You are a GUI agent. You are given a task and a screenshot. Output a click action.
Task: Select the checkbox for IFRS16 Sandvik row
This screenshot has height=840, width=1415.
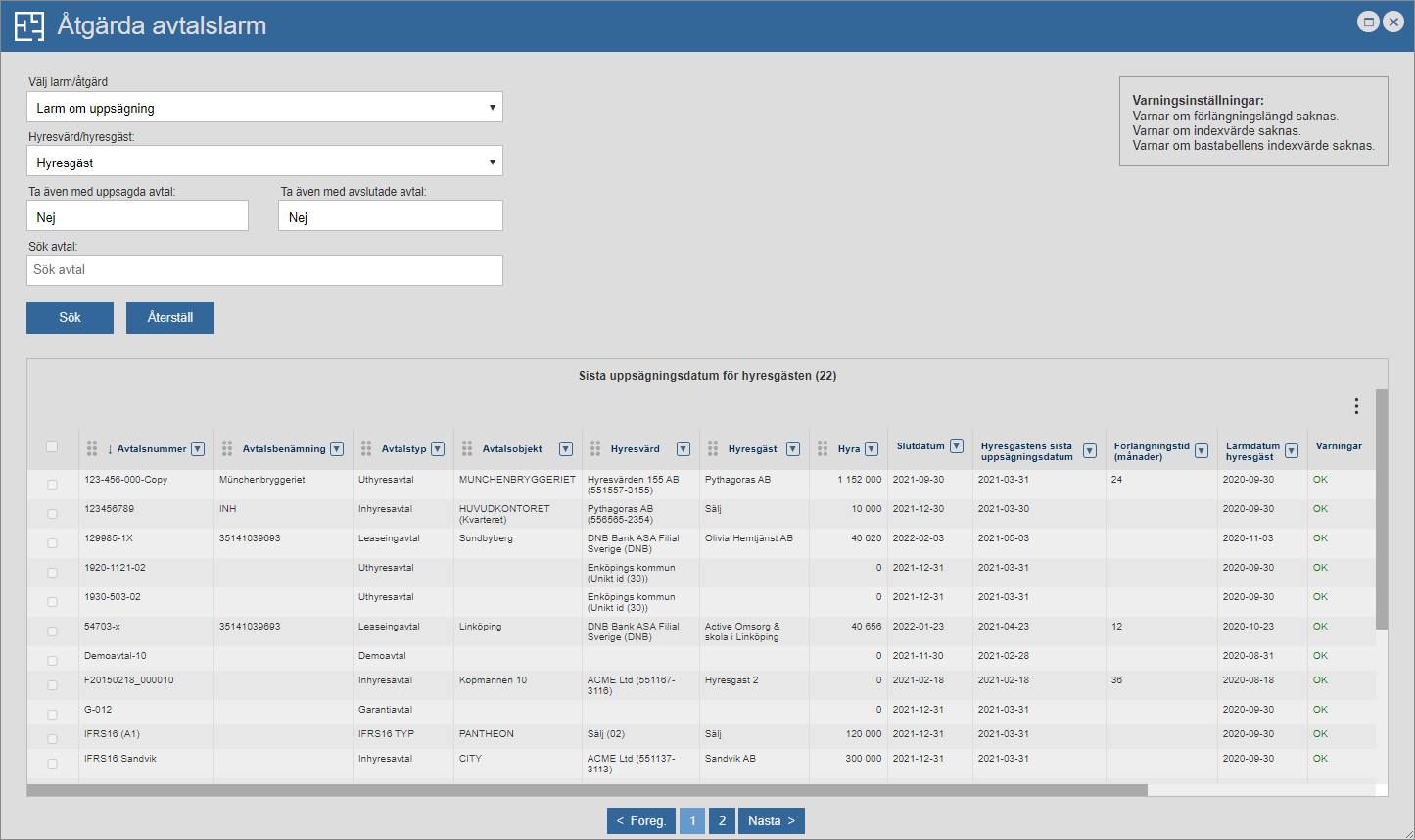[x=52, y=764]
